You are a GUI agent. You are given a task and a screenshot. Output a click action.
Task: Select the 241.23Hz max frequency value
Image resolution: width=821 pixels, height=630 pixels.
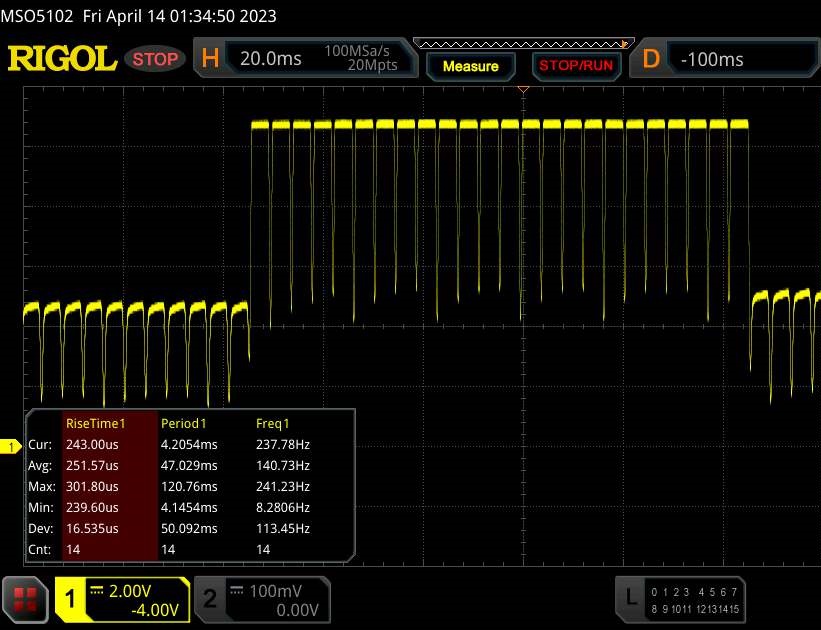coord(283,487)
